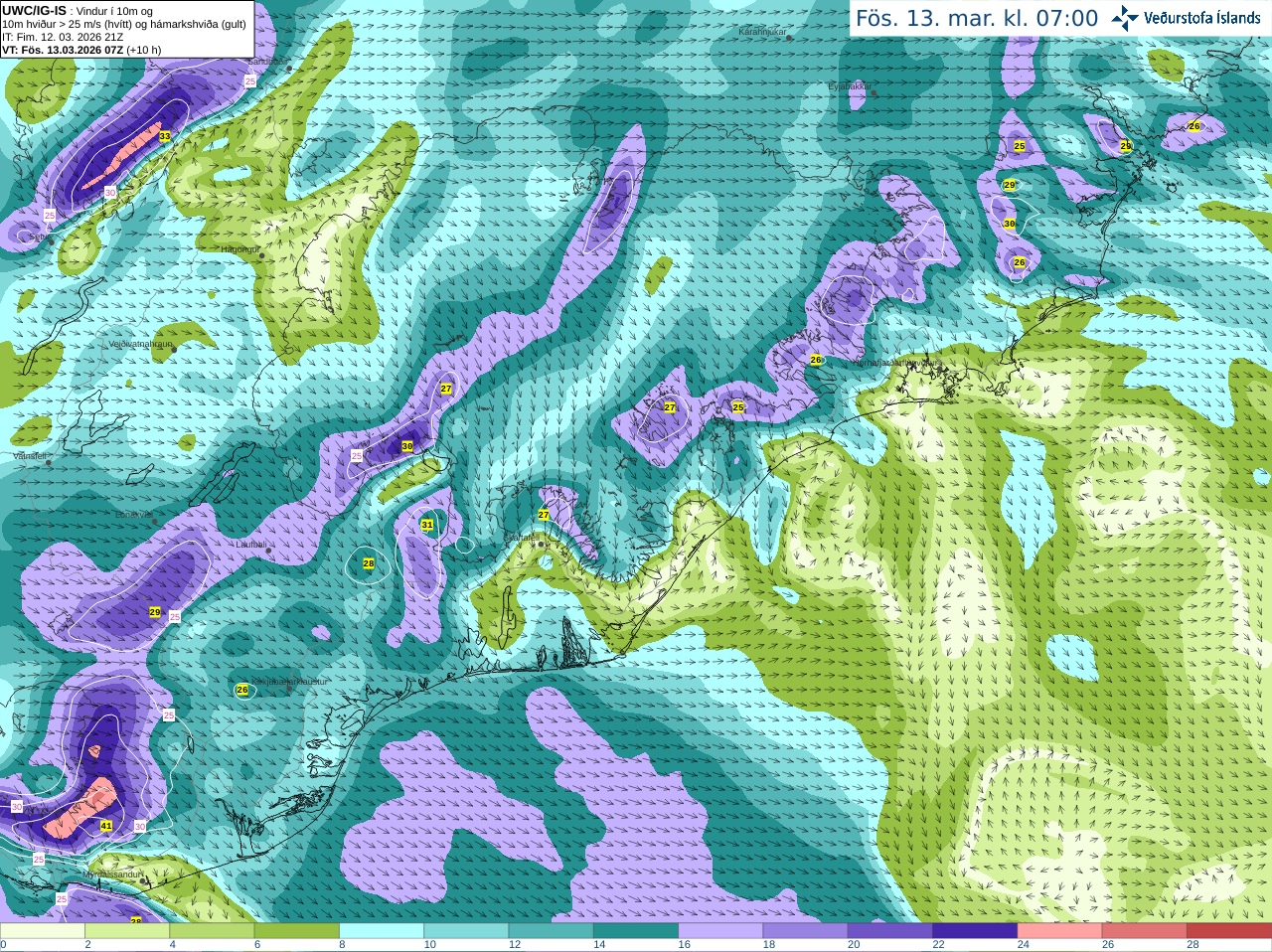
Task: Click the yellow 31 gust marker
Action: (427, 525)
